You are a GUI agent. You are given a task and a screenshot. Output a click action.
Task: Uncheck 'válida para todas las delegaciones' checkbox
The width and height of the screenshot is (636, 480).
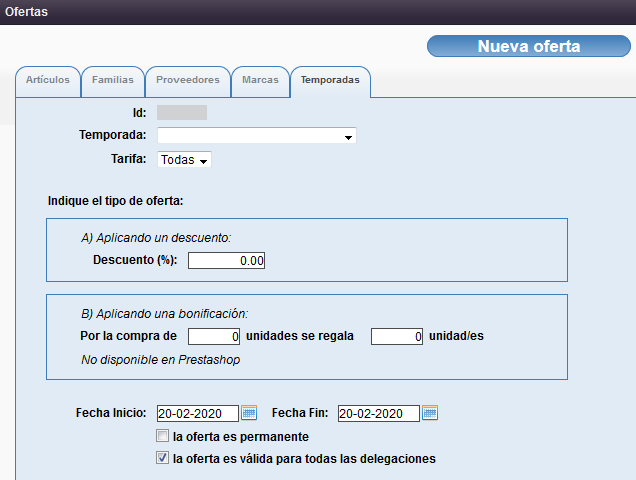tap(162, 459)
